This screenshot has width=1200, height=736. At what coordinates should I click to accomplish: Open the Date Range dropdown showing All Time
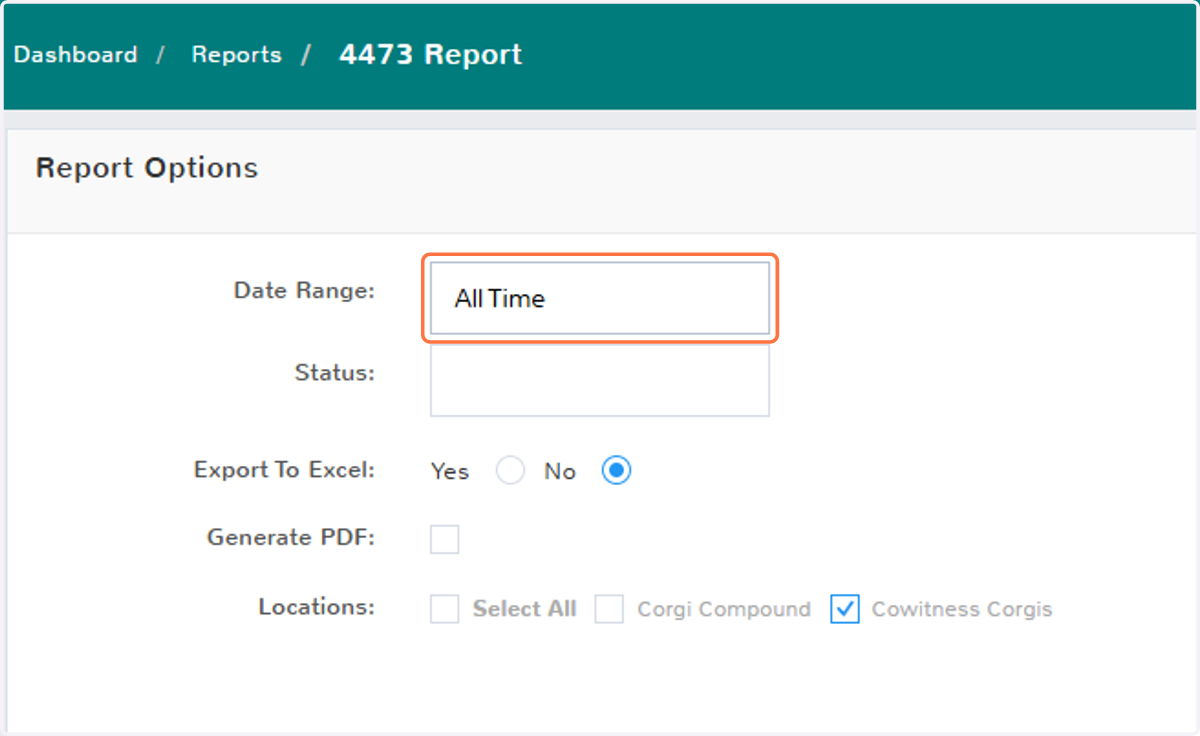click(600, 298)
